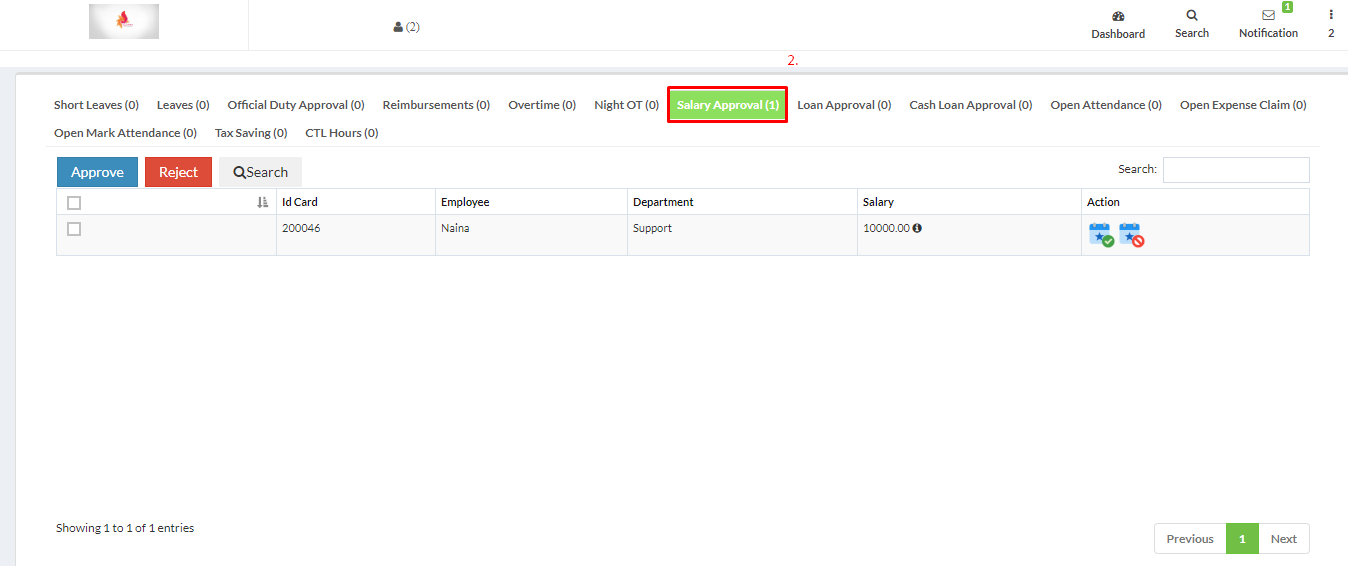
Task: Click salary value 10000.00
Action: coord(886,228)
